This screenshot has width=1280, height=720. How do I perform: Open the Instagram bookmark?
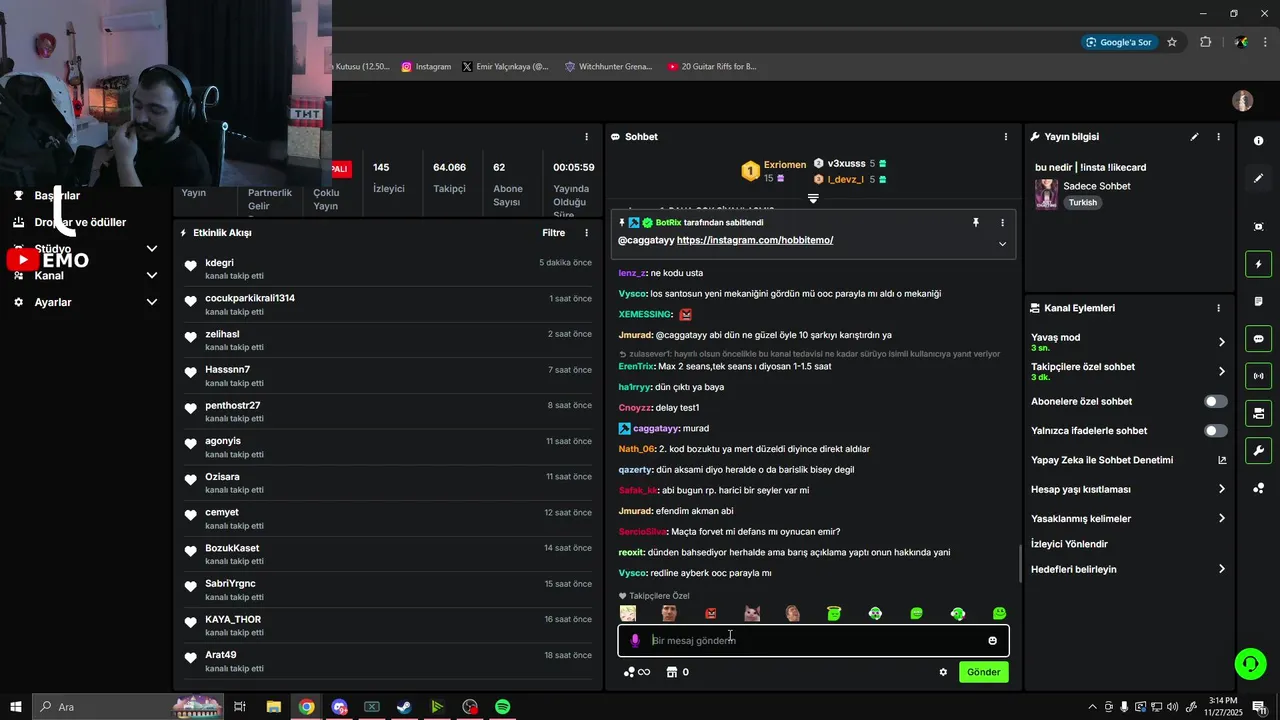[x=426, y=67]
